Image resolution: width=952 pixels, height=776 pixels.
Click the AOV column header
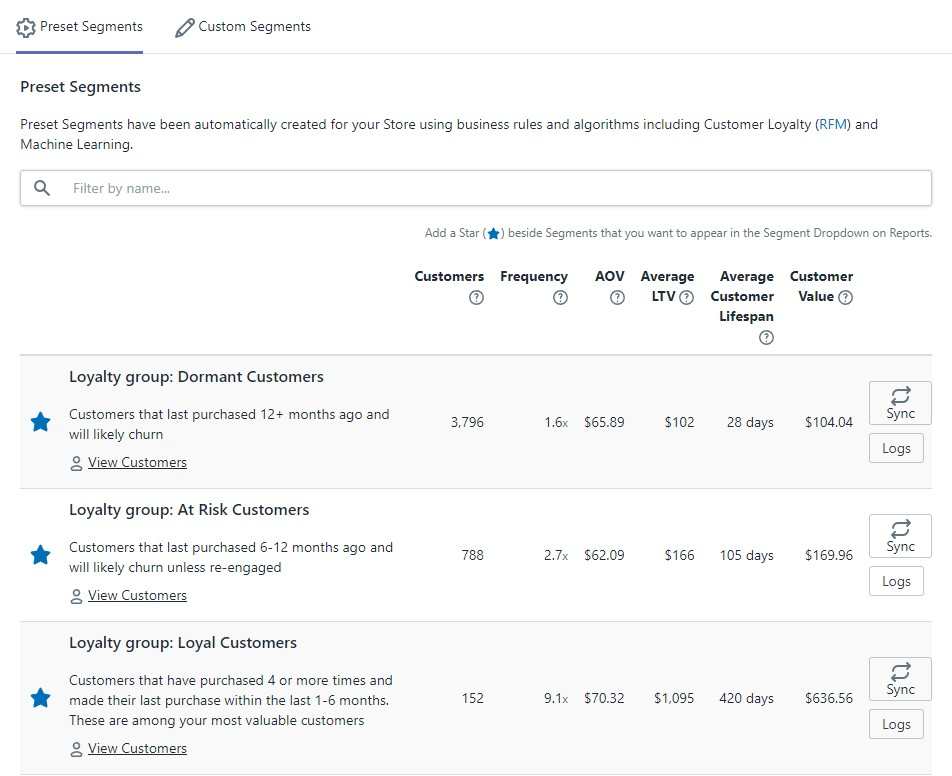[x=610, y=277]
